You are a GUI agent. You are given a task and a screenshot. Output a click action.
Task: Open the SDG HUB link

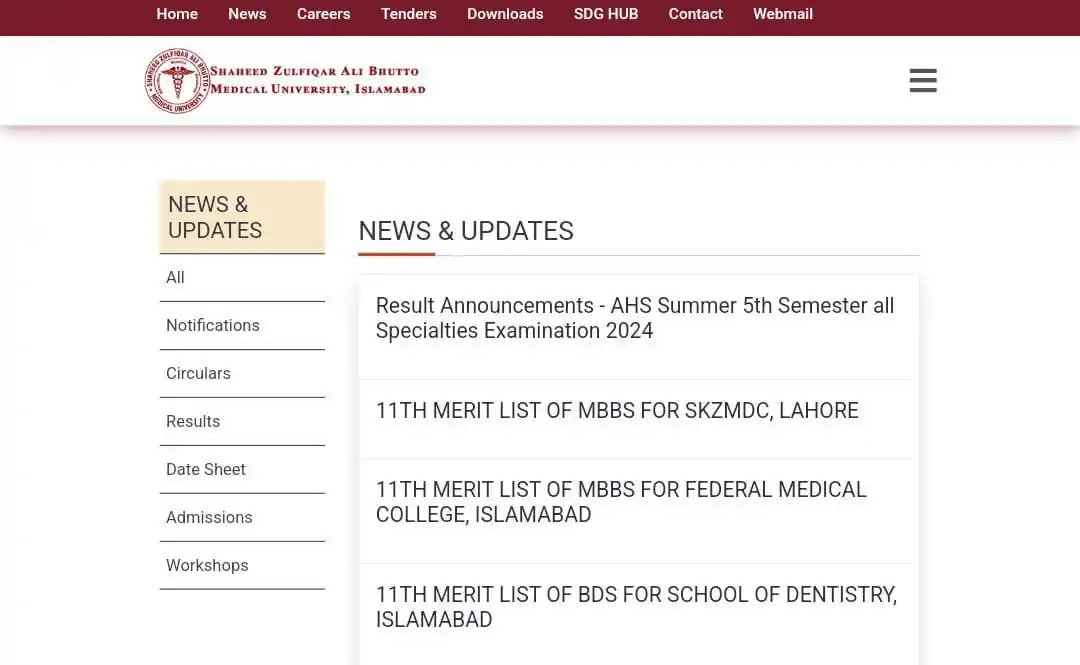click(605, 14)
